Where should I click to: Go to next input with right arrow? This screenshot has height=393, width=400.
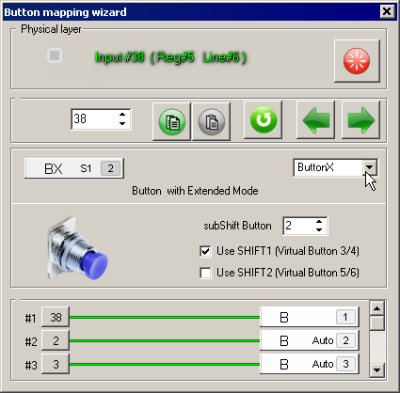(x=361, y=120)
